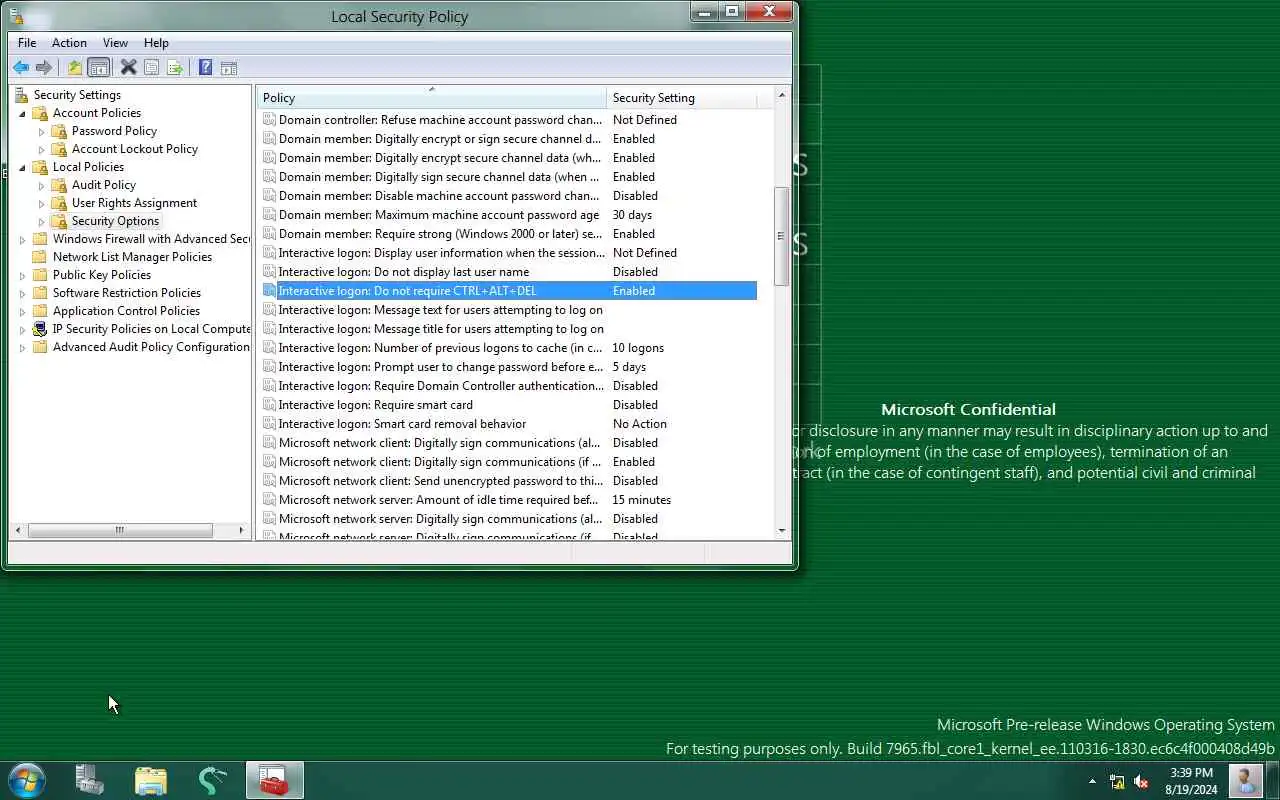Expand the Software Restriction Policies node
The width and height of the screenshot is (1280, 800).
(x=22, y=293)
